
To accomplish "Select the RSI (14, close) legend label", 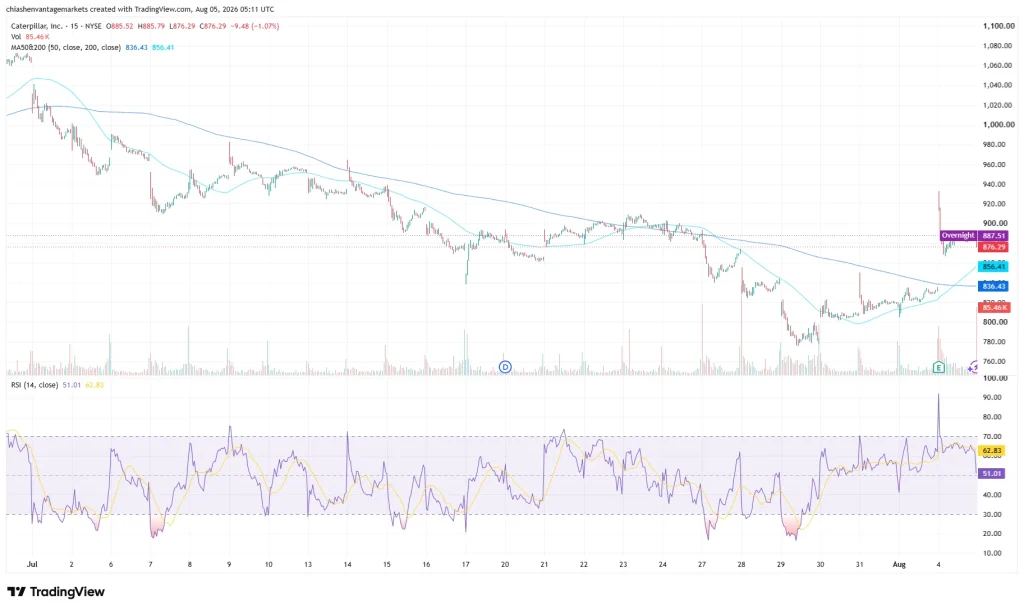I will [x=35, y=385].
